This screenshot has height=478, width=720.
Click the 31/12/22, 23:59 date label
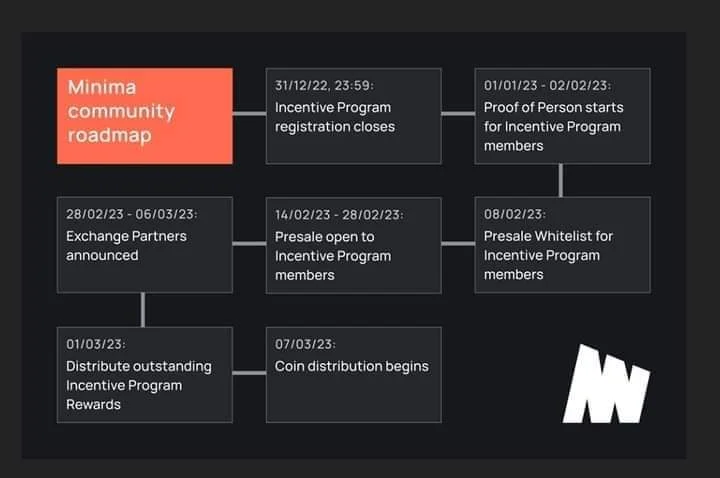[325, 85]
